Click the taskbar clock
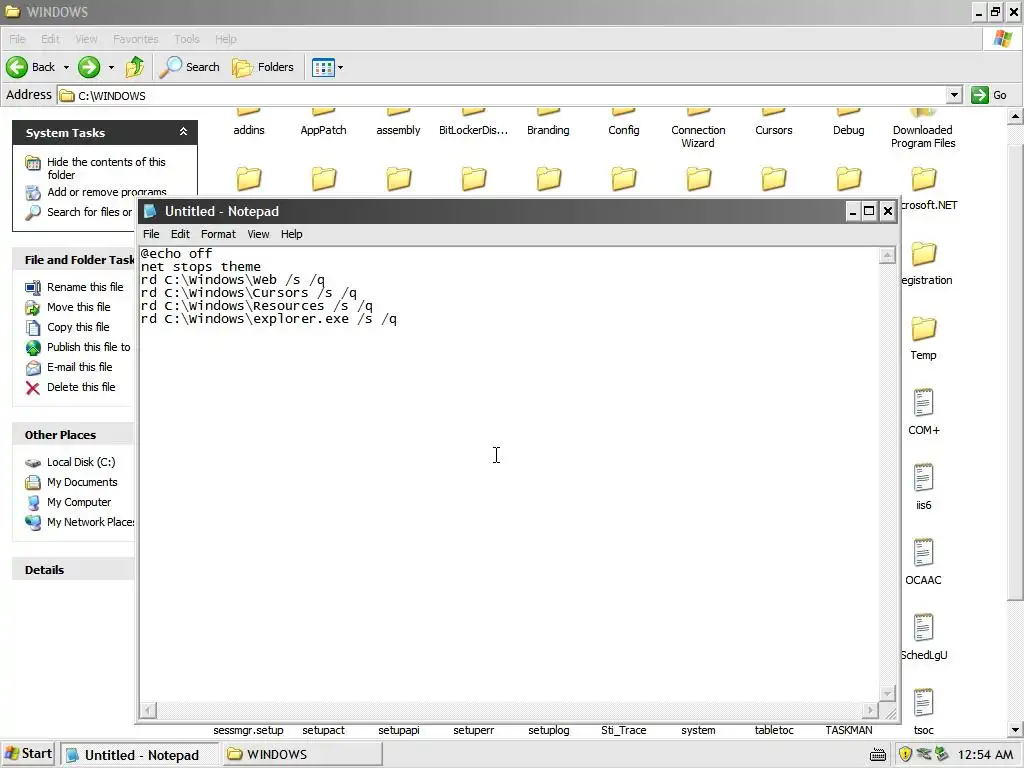The image size is (1024, 768). (x=985, y=755)
